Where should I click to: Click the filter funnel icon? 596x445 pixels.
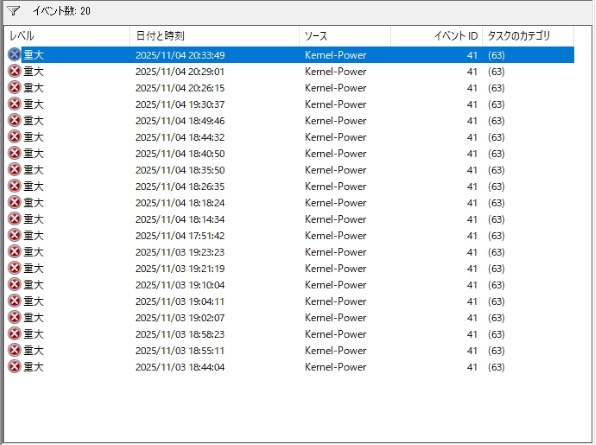[13, 11]
